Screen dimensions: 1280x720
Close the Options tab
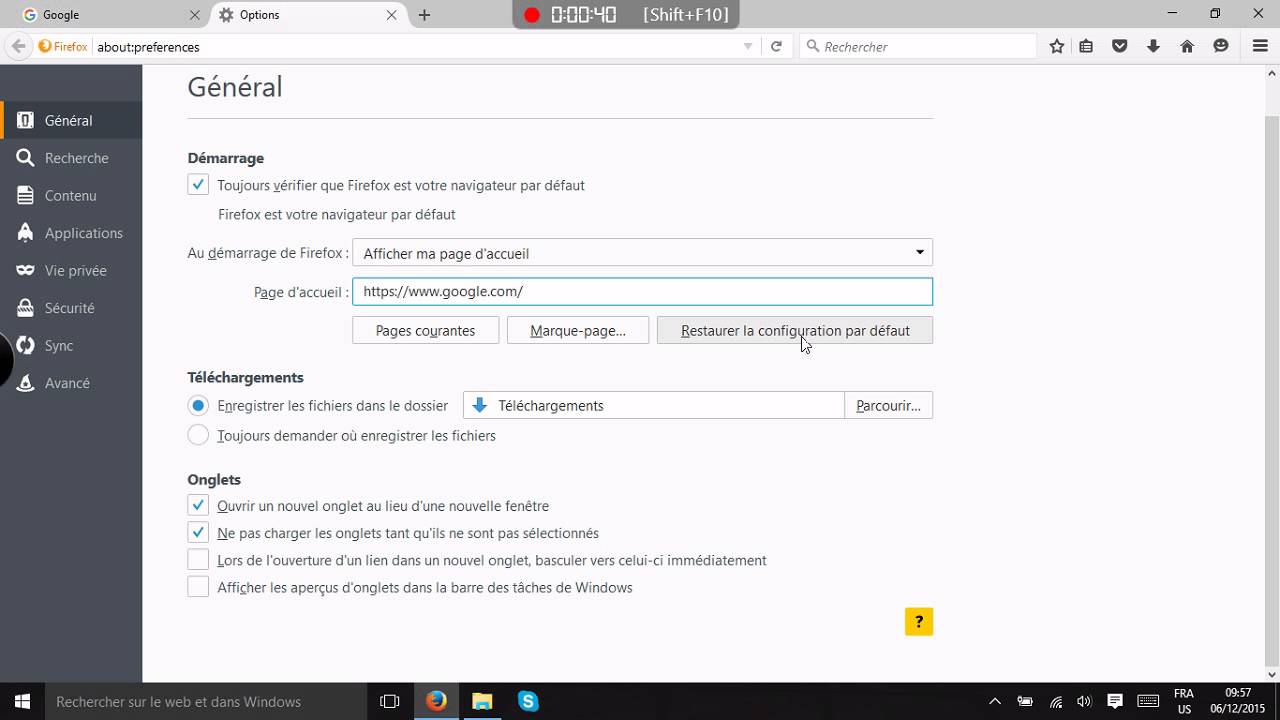coord(392,15)
